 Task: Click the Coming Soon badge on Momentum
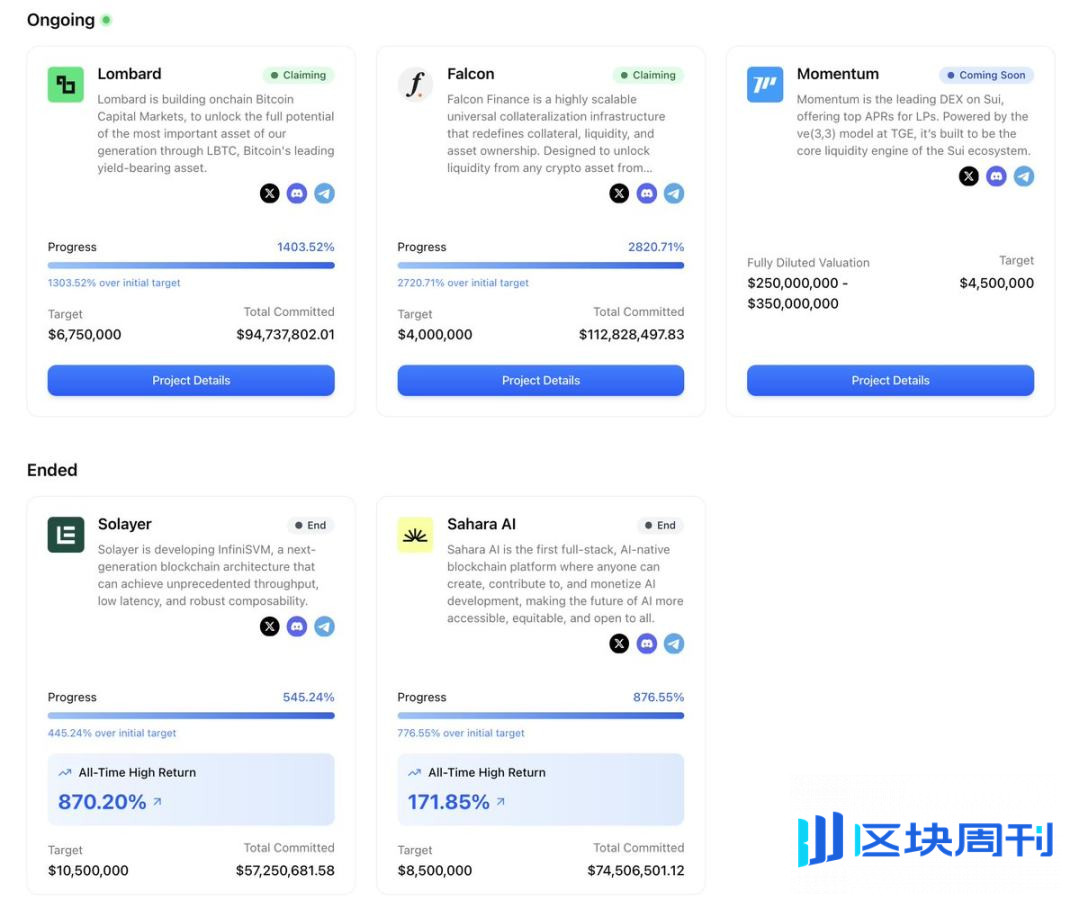pyautogui.click(x=986, y=75)
